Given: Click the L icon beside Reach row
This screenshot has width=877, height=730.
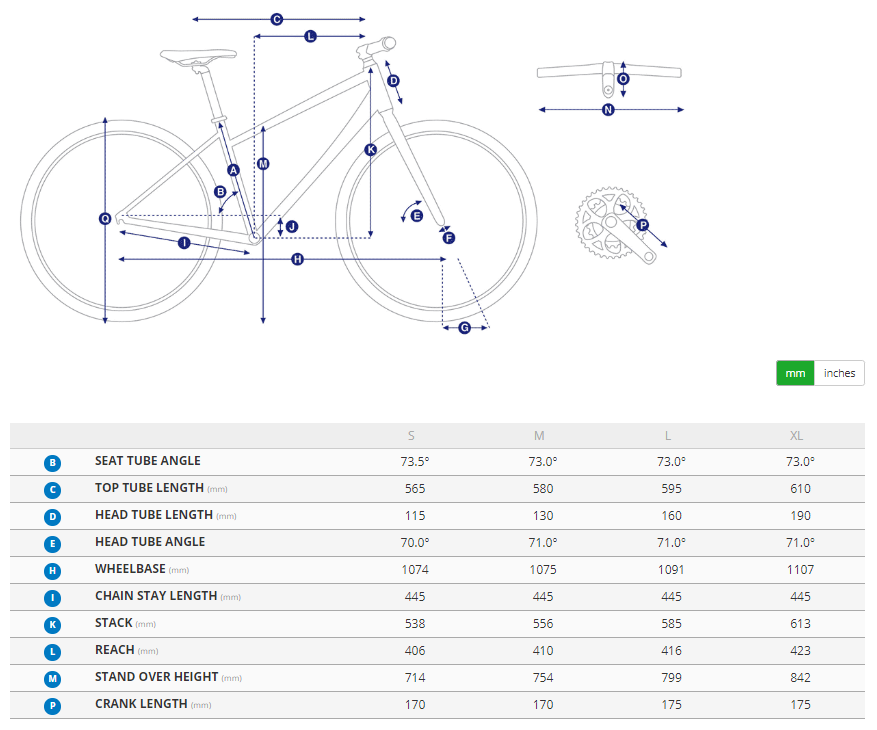Looking at the screenshot, I should point(52,652).
